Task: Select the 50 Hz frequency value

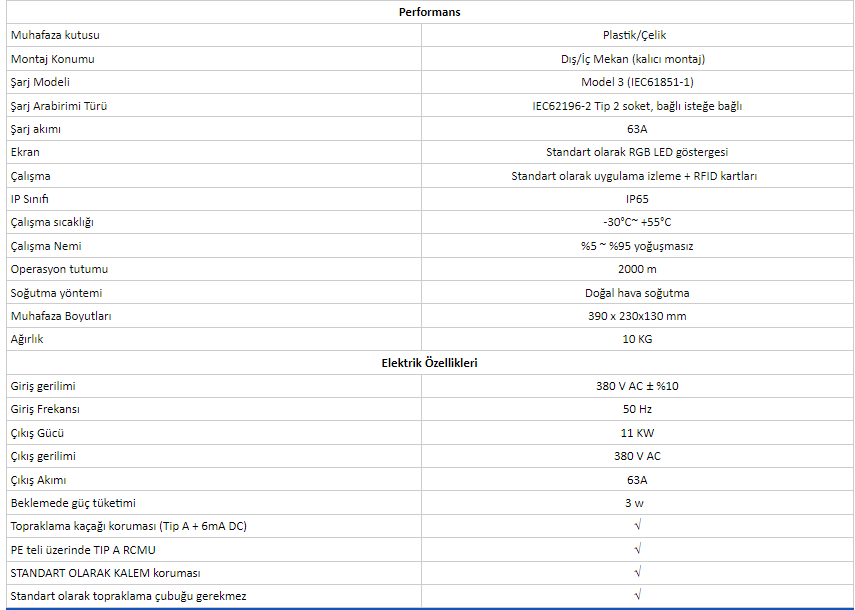Action: pyautogui.click(x=637, y=409)
